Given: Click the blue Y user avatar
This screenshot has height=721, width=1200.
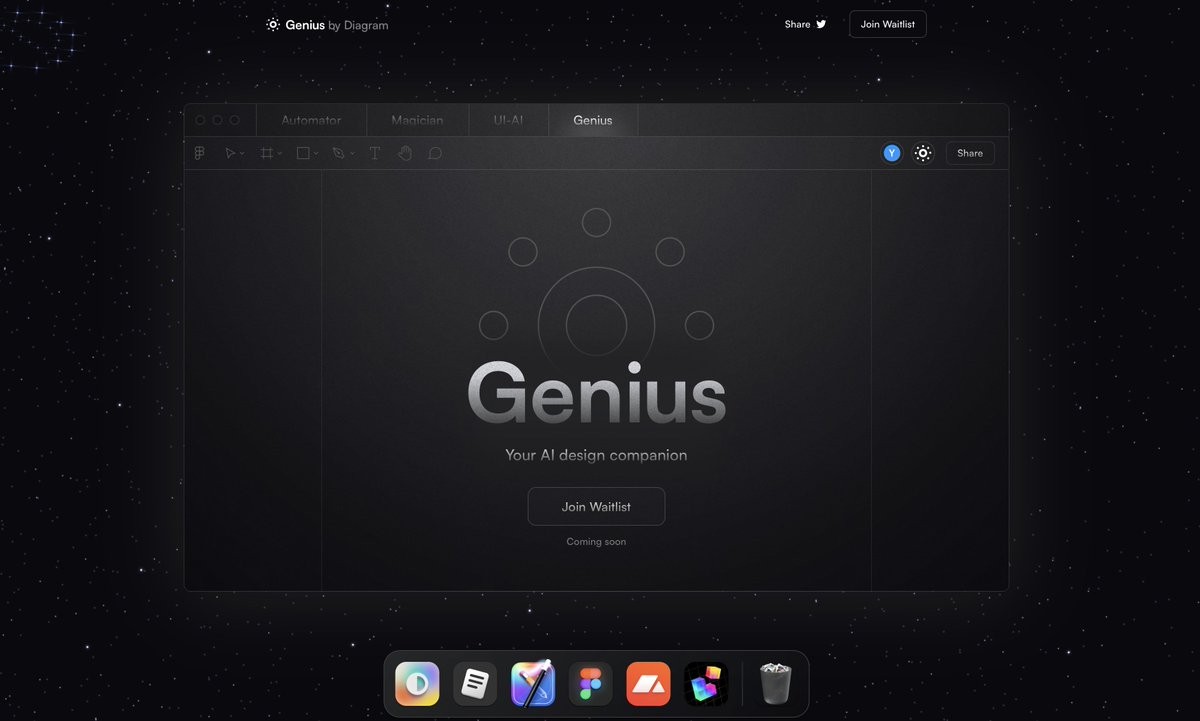Looking at the screenshot, I should tap(892, 153).
